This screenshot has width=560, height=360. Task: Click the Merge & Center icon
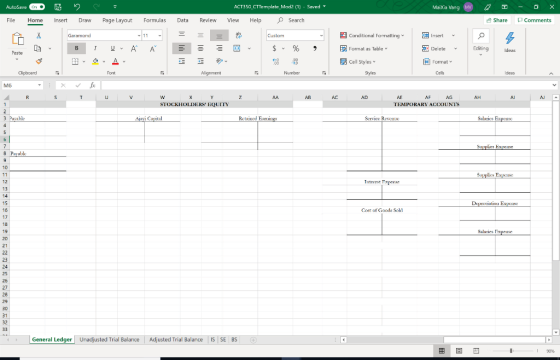tap(237, 48)
